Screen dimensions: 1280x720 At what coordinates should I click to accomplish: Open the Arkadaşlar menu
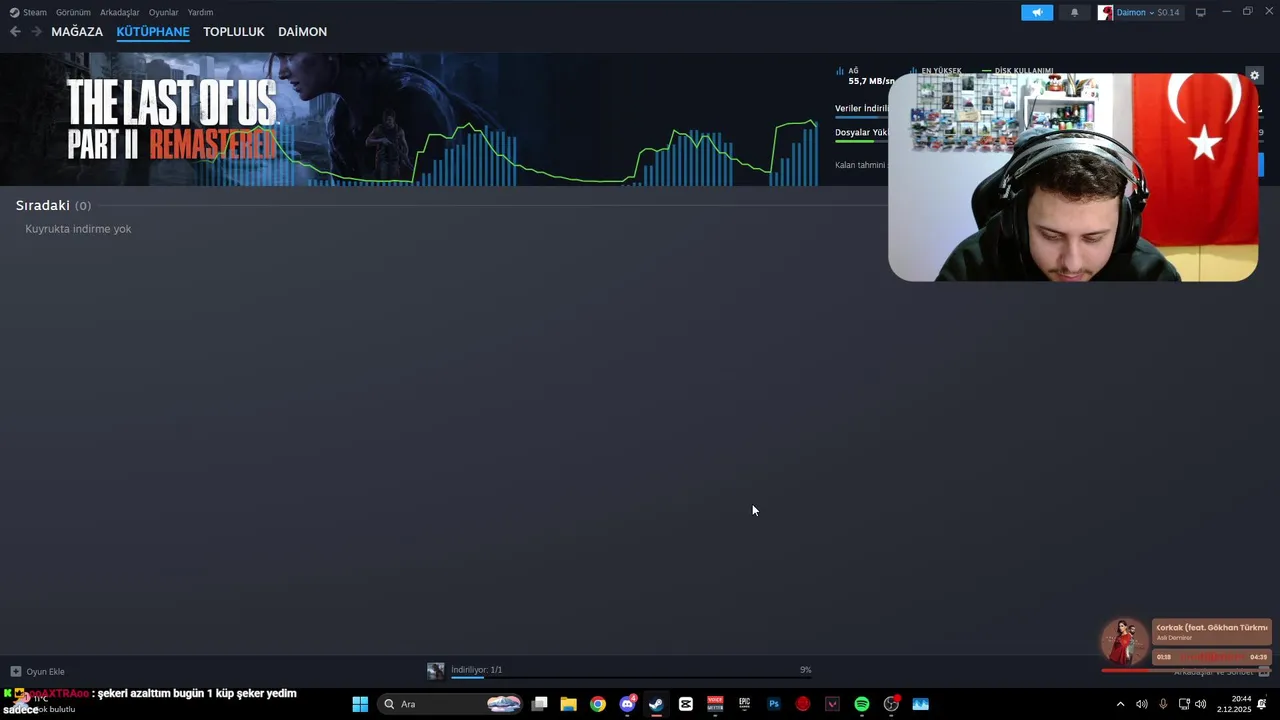tap(120, 12)
